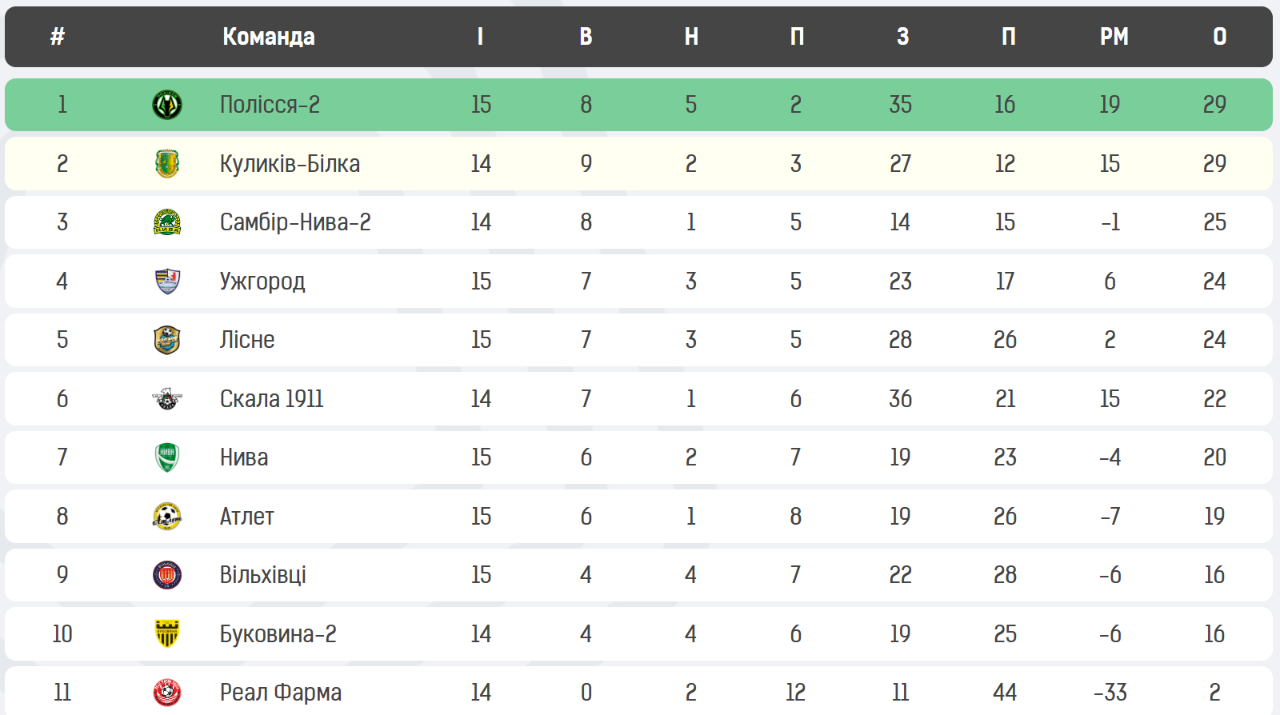
Task: Click the Лісне team crest icon
Action: (167, 340)
